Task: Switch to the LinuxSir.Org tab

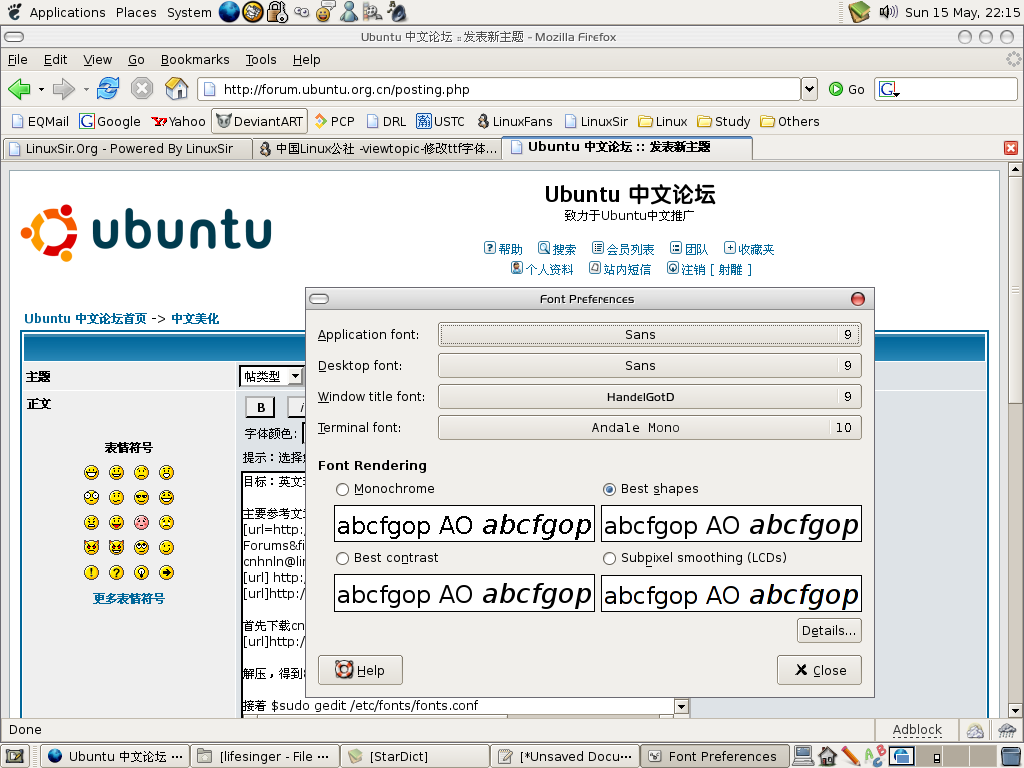Action: click(128, 149)
